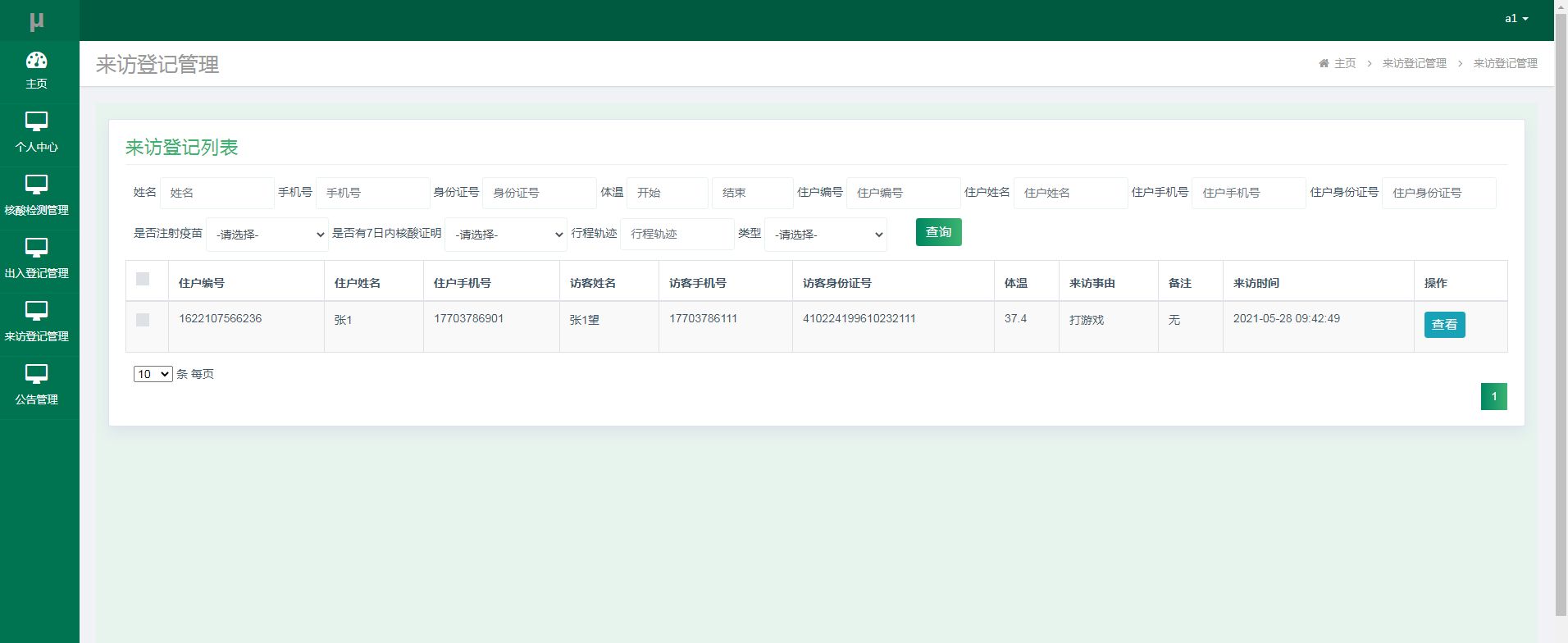Expand the 是否注射疫苗 dropdown
This screenshot has height=643, width=1568.
click(267, 235)
